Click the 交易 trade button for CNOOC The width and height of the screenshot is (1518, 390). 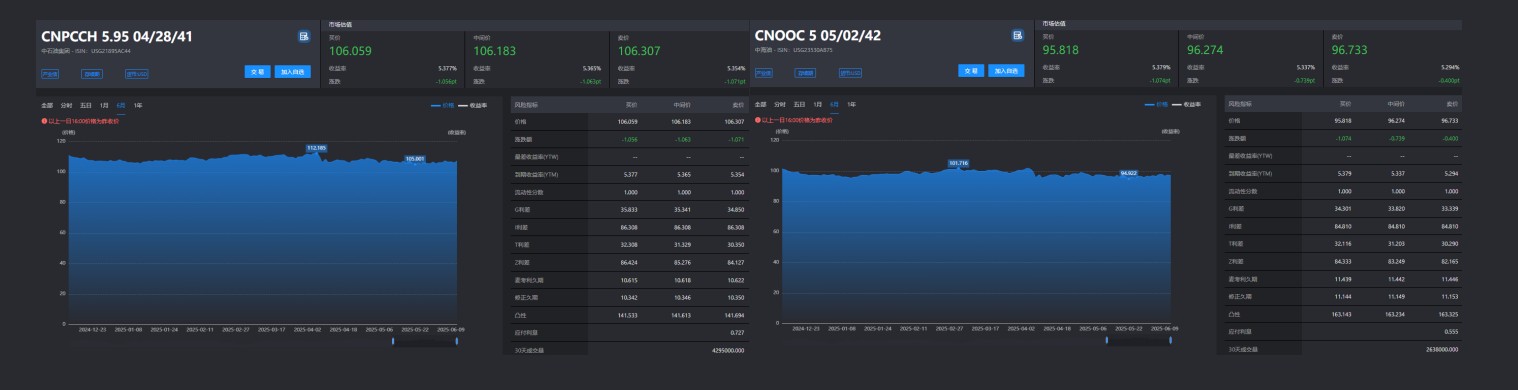tap(971, 71)
